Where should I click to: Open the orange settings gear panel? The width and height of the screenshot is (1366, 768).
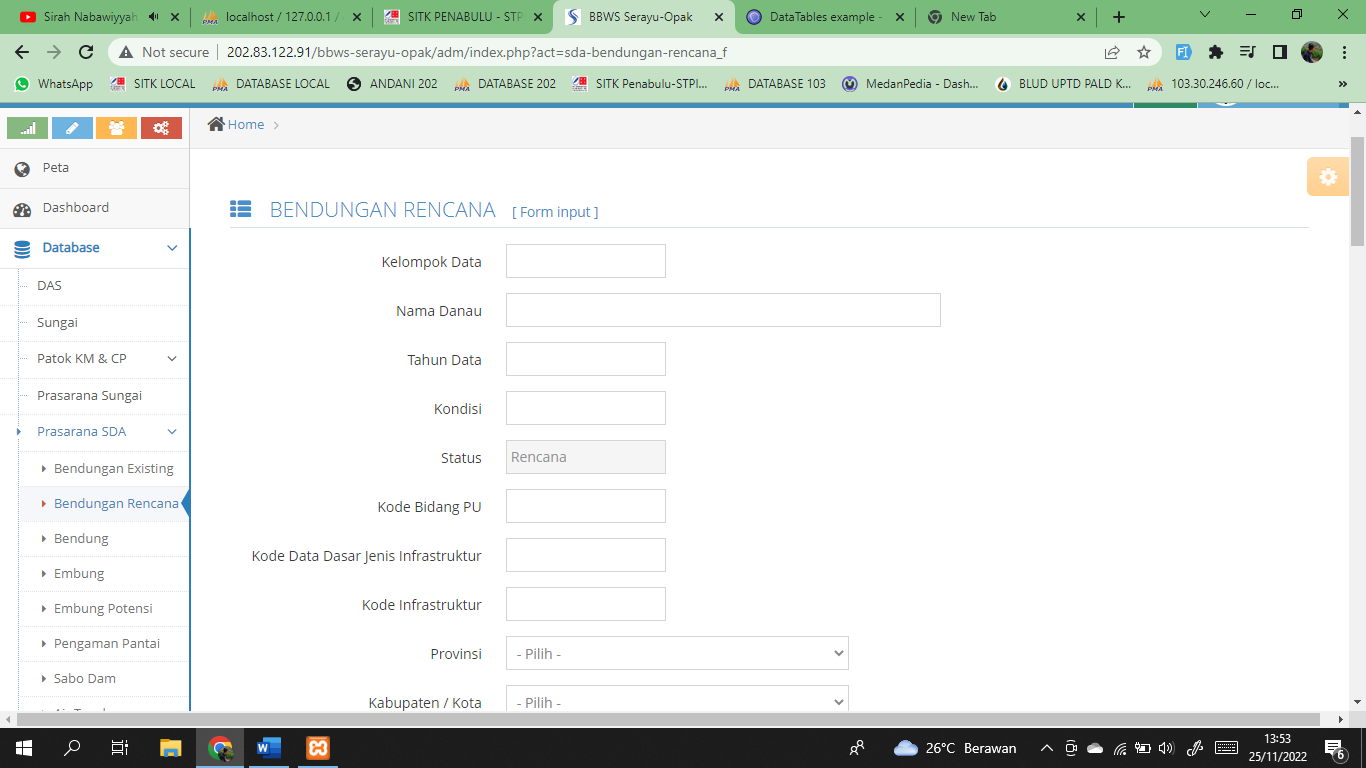click(1327, 177)
